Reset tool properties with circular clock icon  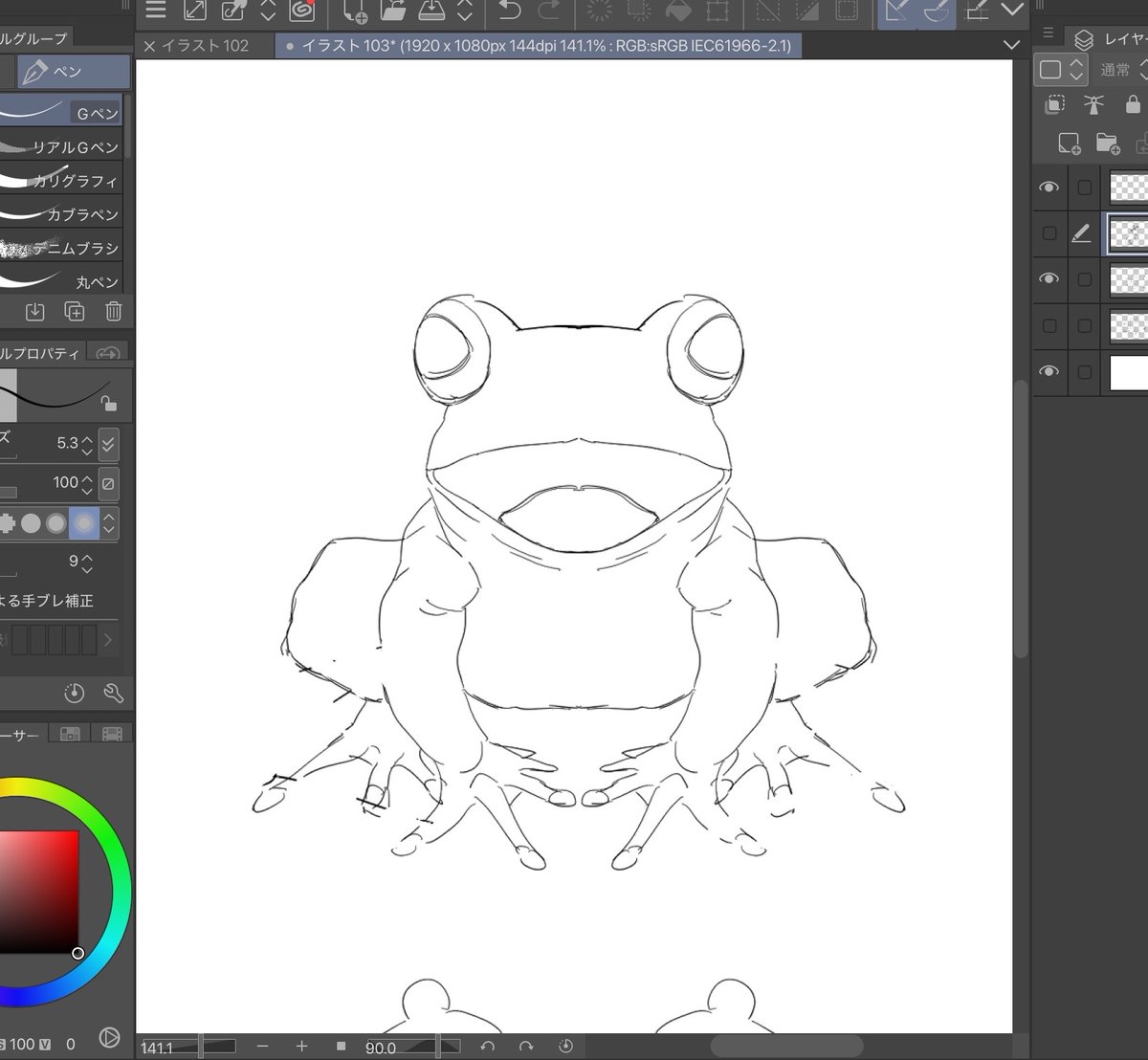pos(75,694)
